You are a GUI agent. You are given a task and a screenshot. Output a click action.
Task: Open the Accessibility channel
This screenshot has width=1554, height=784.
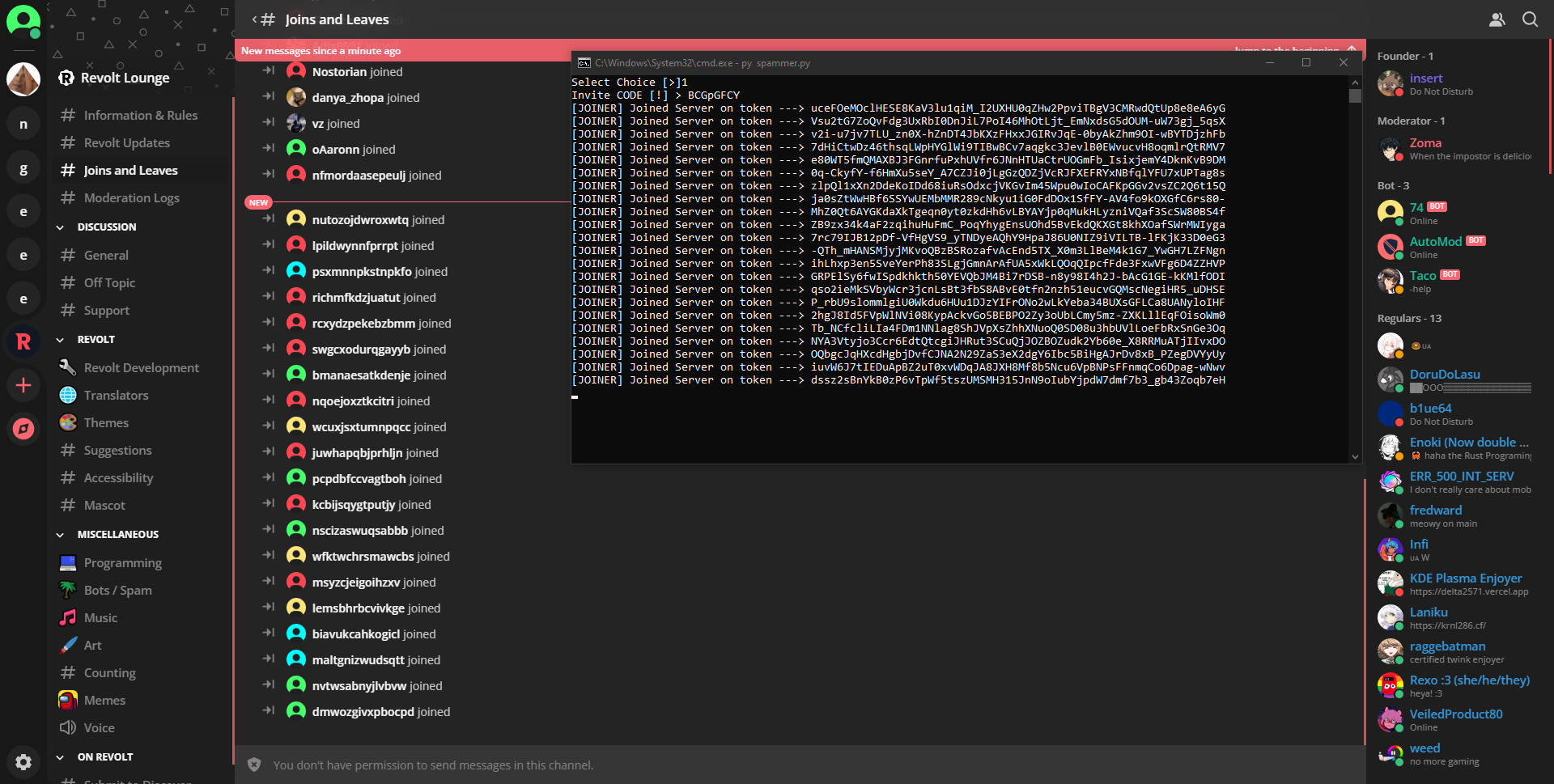(x=139, y=477)
